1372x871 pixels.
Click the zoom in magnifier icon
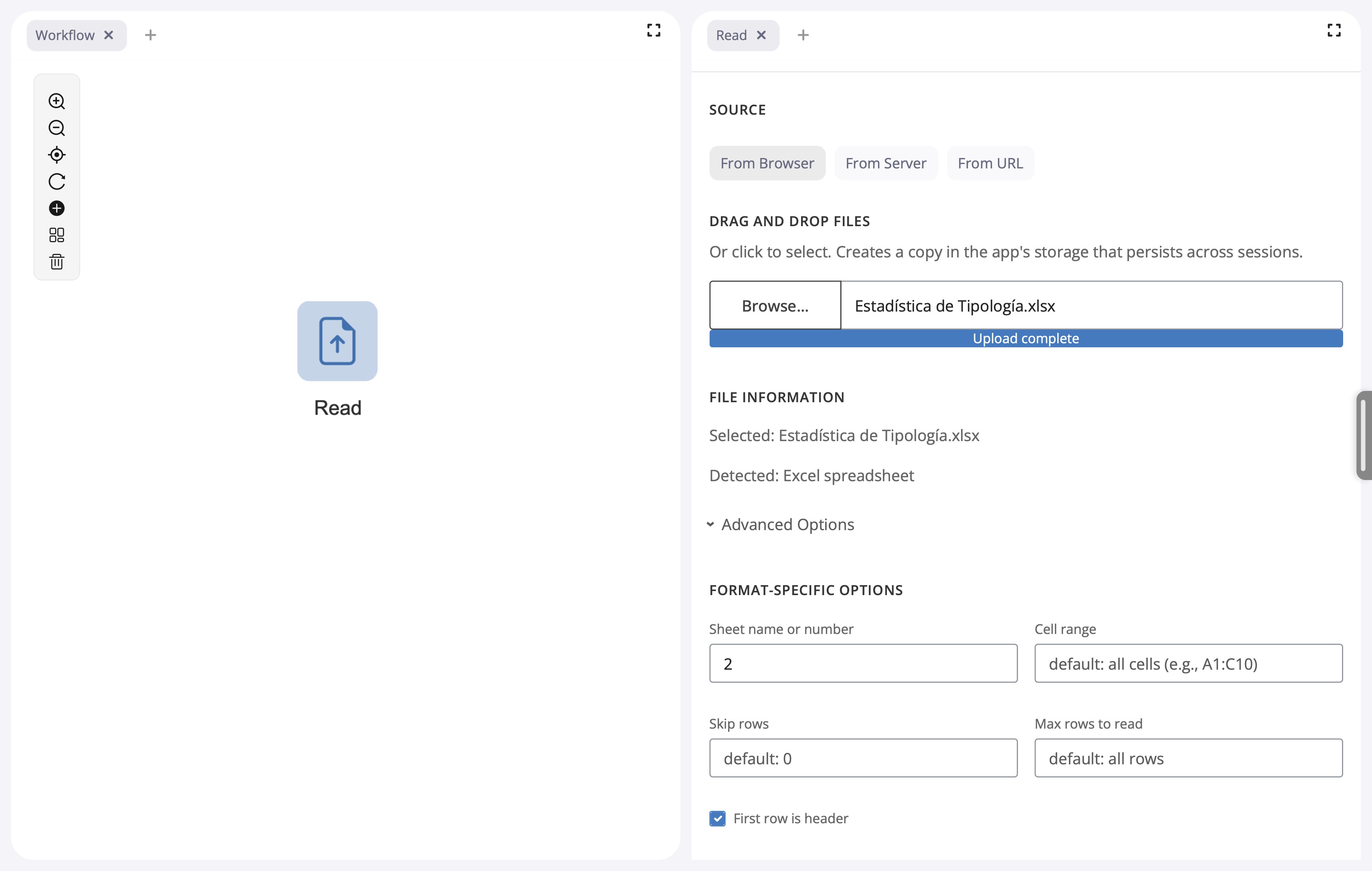(x=57, y=101)
